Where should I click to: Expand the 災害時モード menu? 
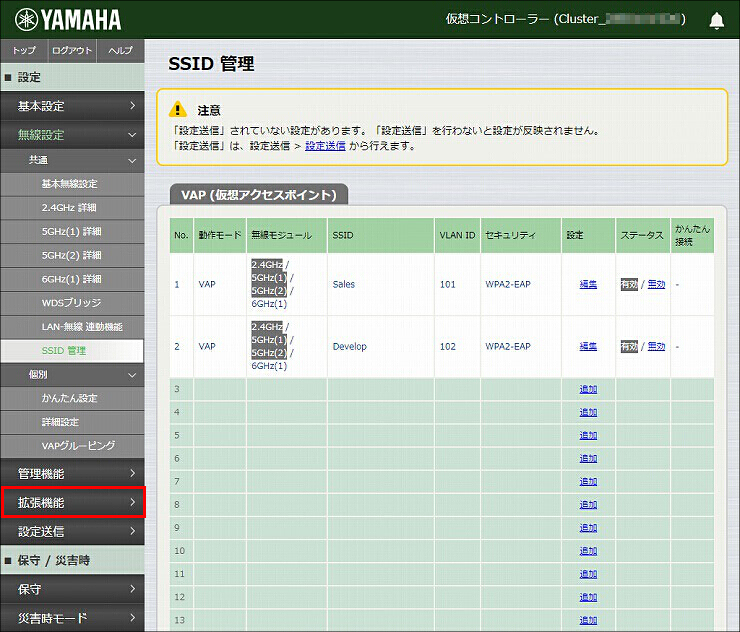72,618
